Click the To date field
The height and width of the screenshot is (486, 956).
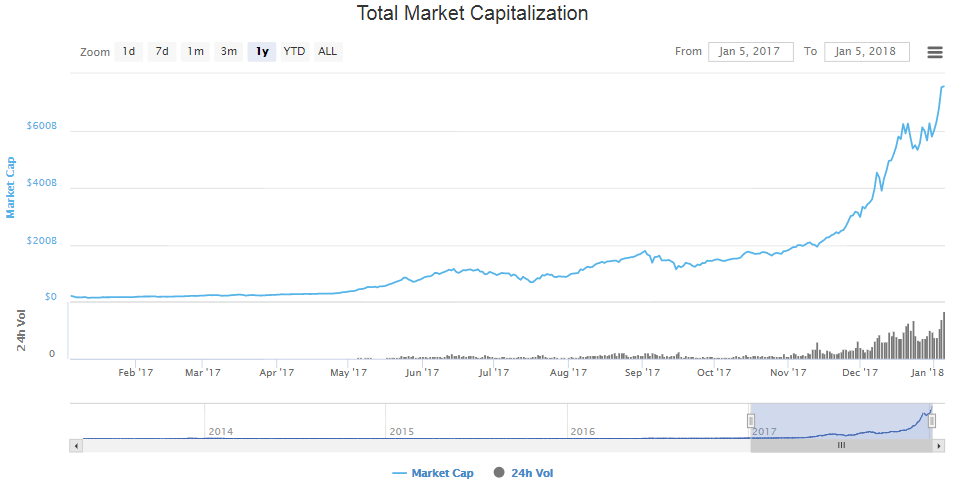(866, 52)
